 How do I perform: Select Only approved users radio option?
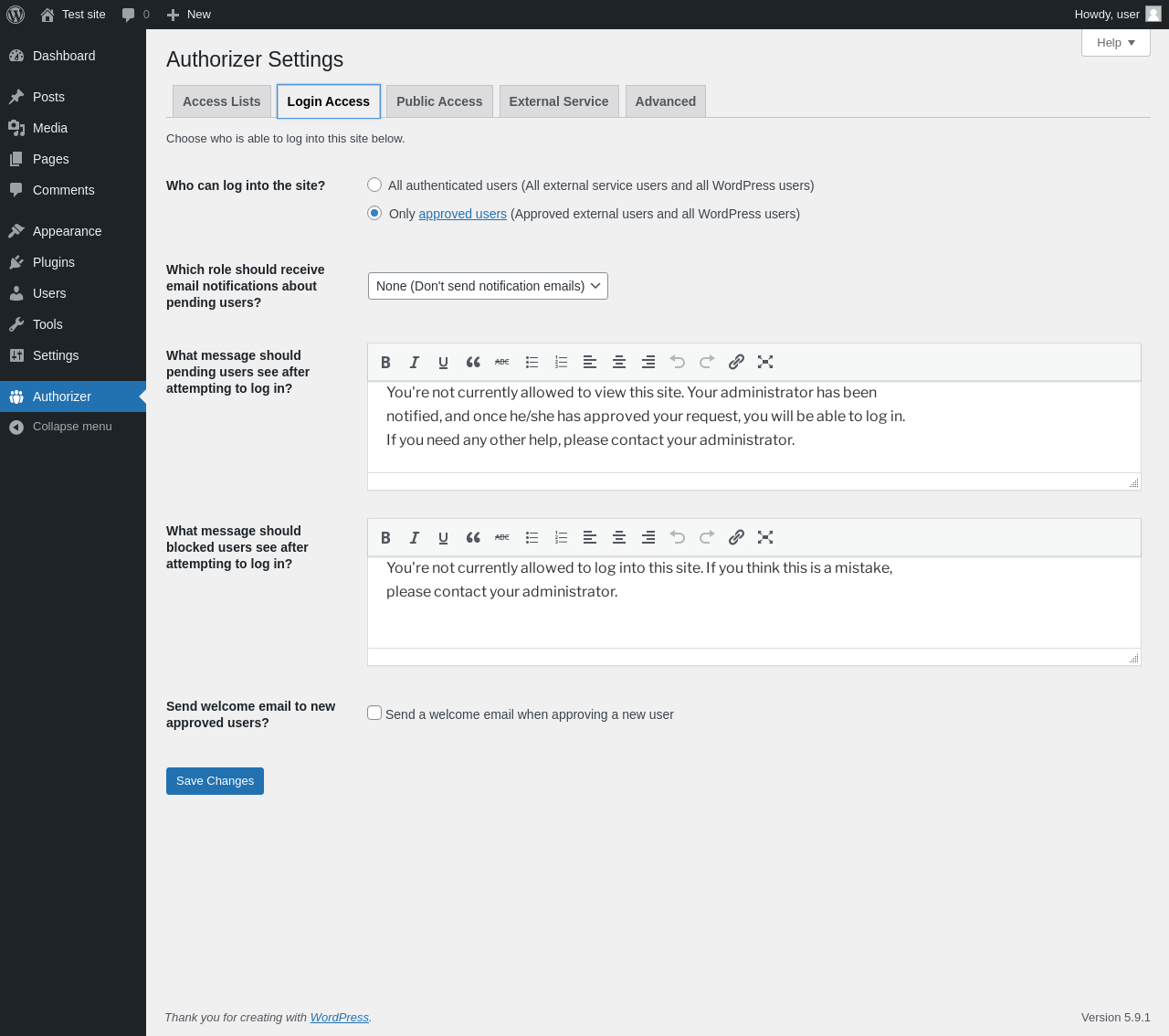[x=374, y=213]
